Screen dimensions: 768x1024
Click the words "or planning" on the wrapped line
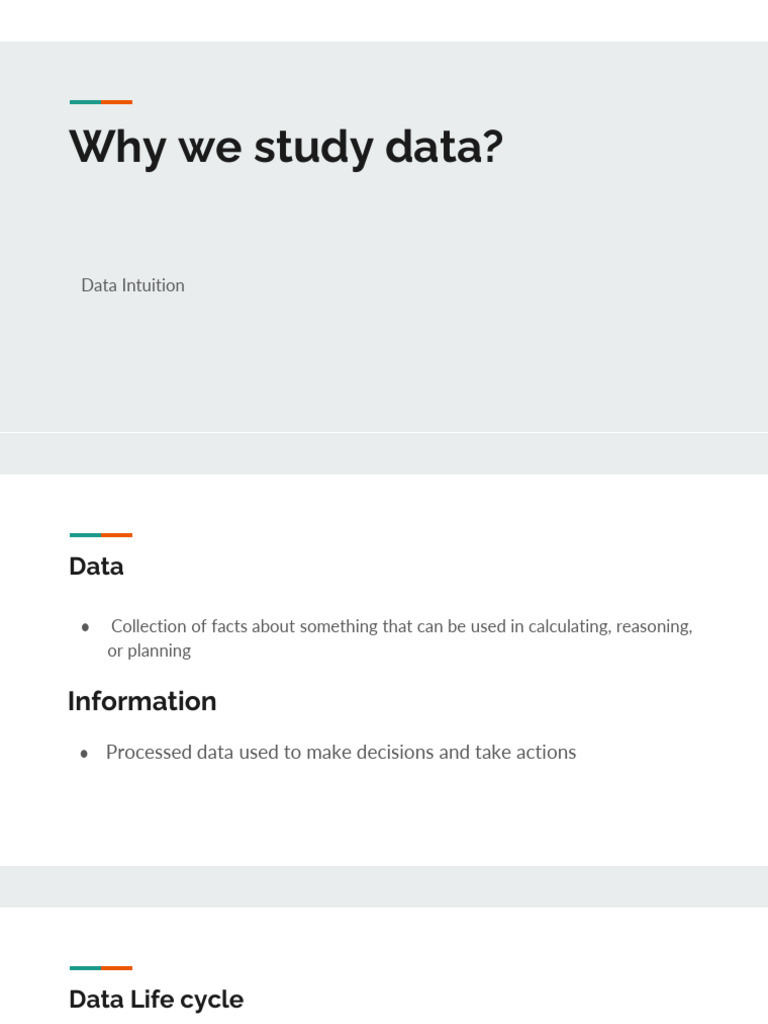(x=149, y=651)
